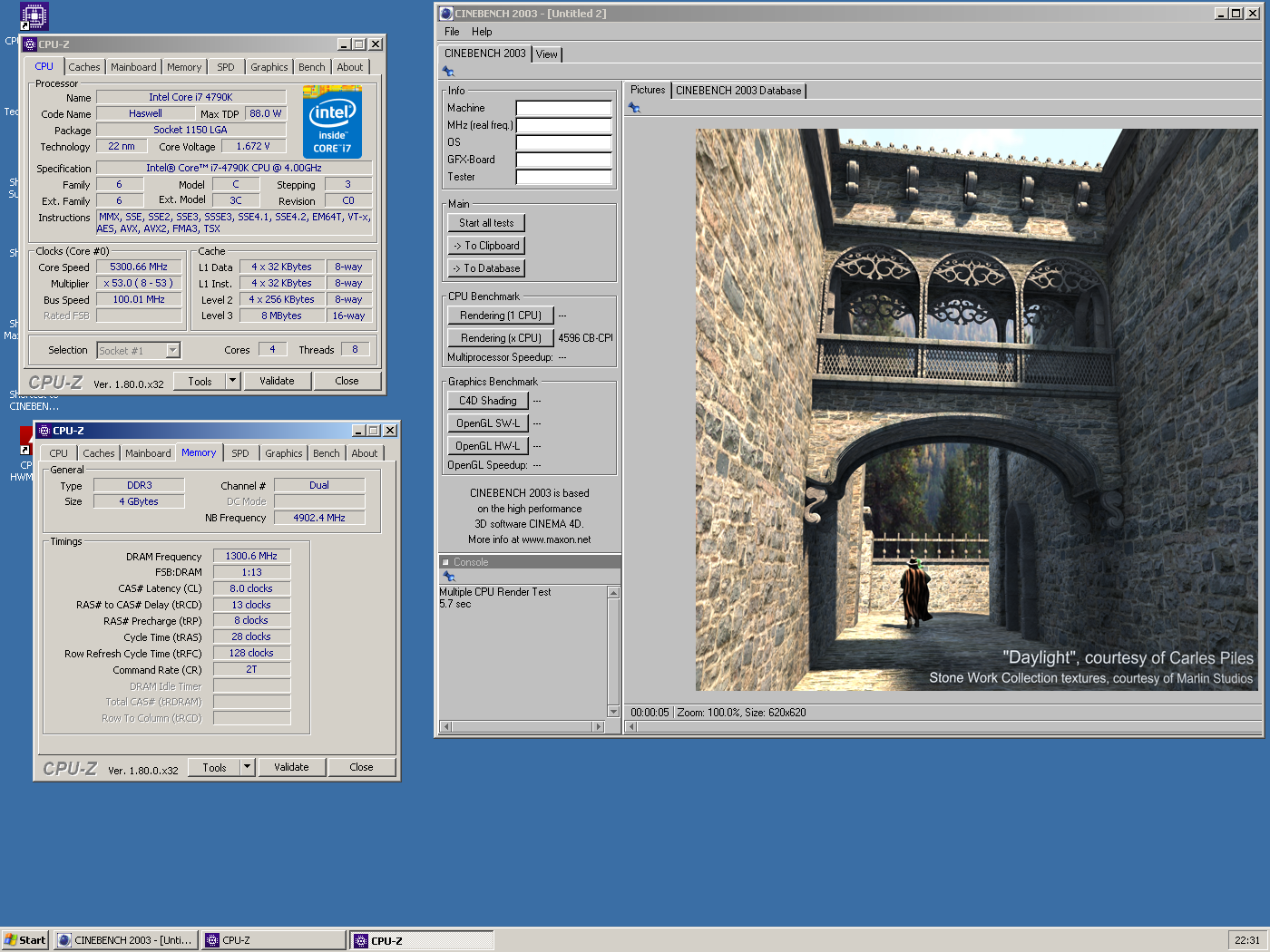Click Start all tests button
1270x952 pixels.
pos(486,223)
